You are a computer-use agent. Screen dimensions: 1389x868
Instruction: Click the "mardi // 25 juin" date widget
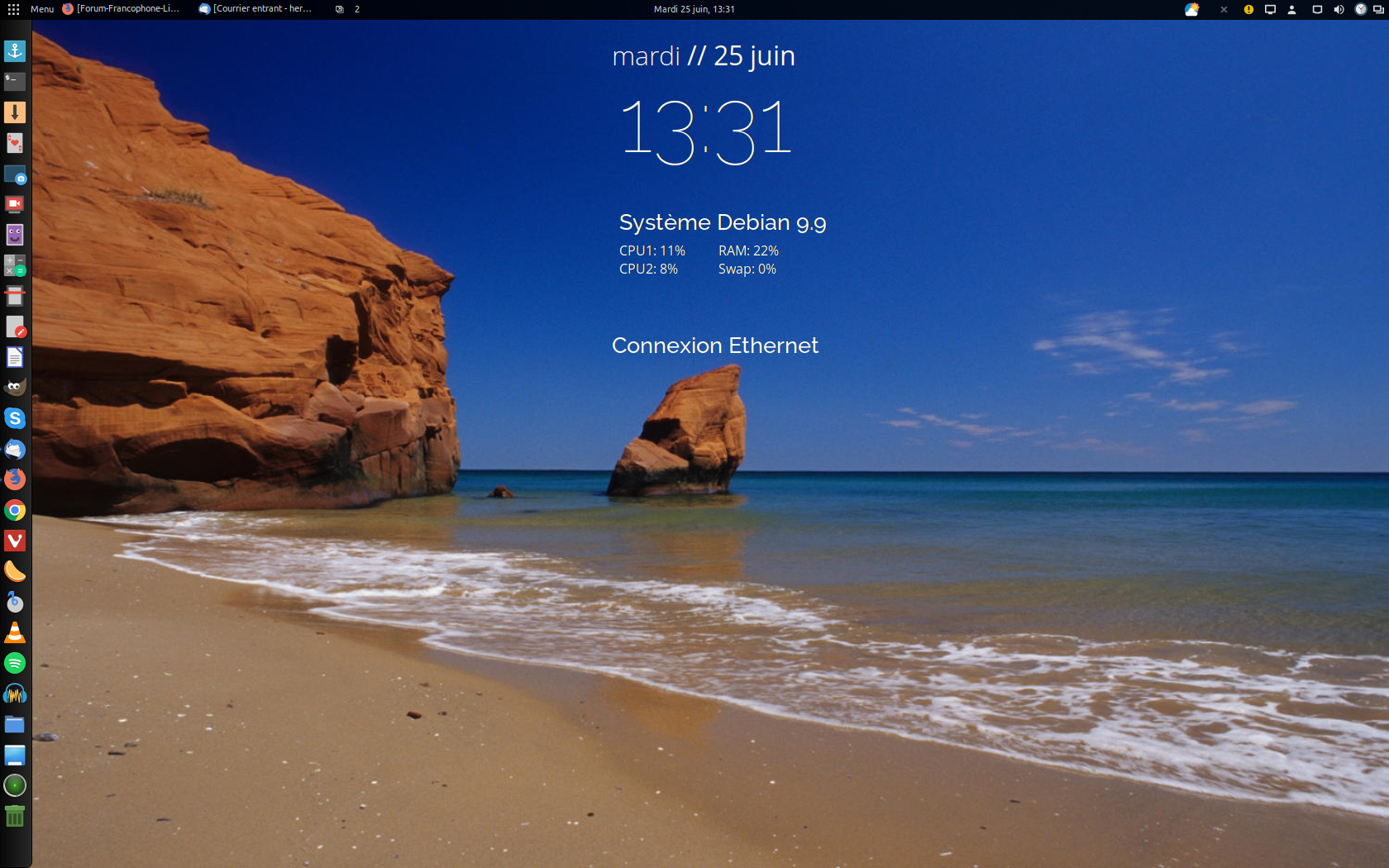(704, 56)
